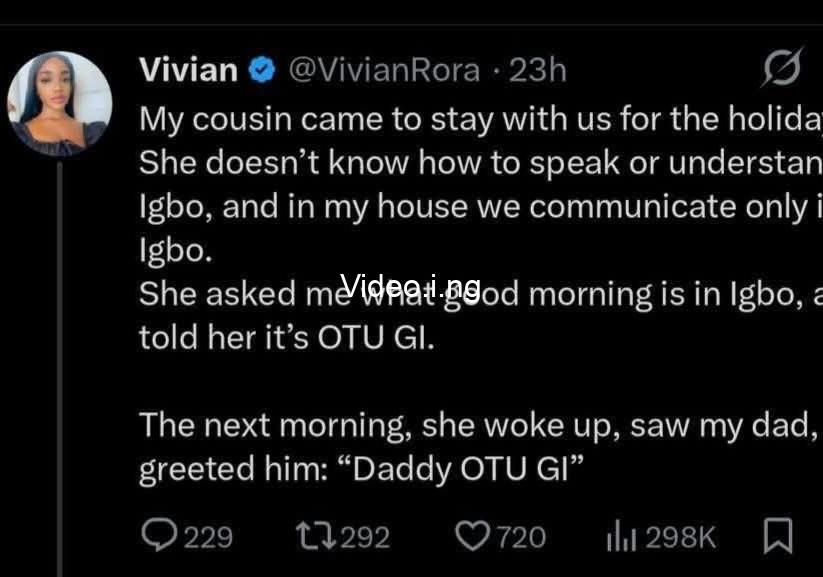Viewport: 823px width, 577px height.
Task: Click the Grok slashed-circle icon
Action: click(780, 70)
